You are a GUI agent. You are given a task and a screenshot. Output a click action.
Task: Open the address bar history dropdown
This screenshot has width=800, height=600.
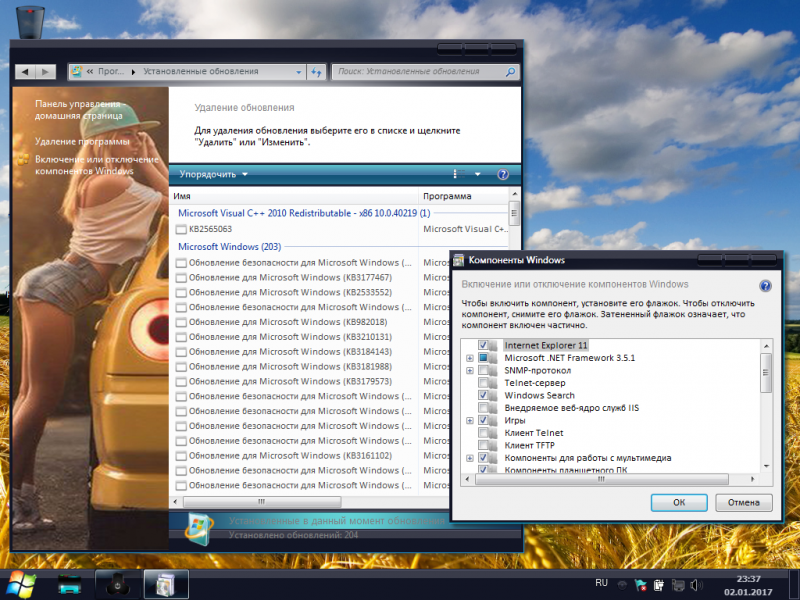tap(299, 72)
